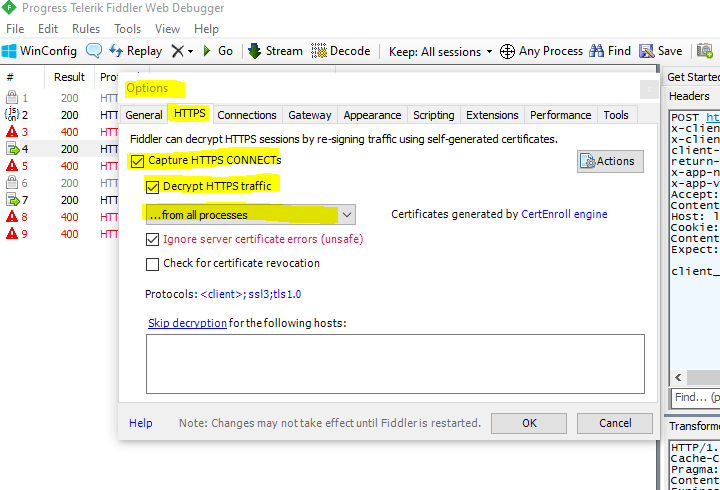This screenshot has height=490, width=720.
Task: Click the comment speech bubble icon
Action: coord(94,51)
